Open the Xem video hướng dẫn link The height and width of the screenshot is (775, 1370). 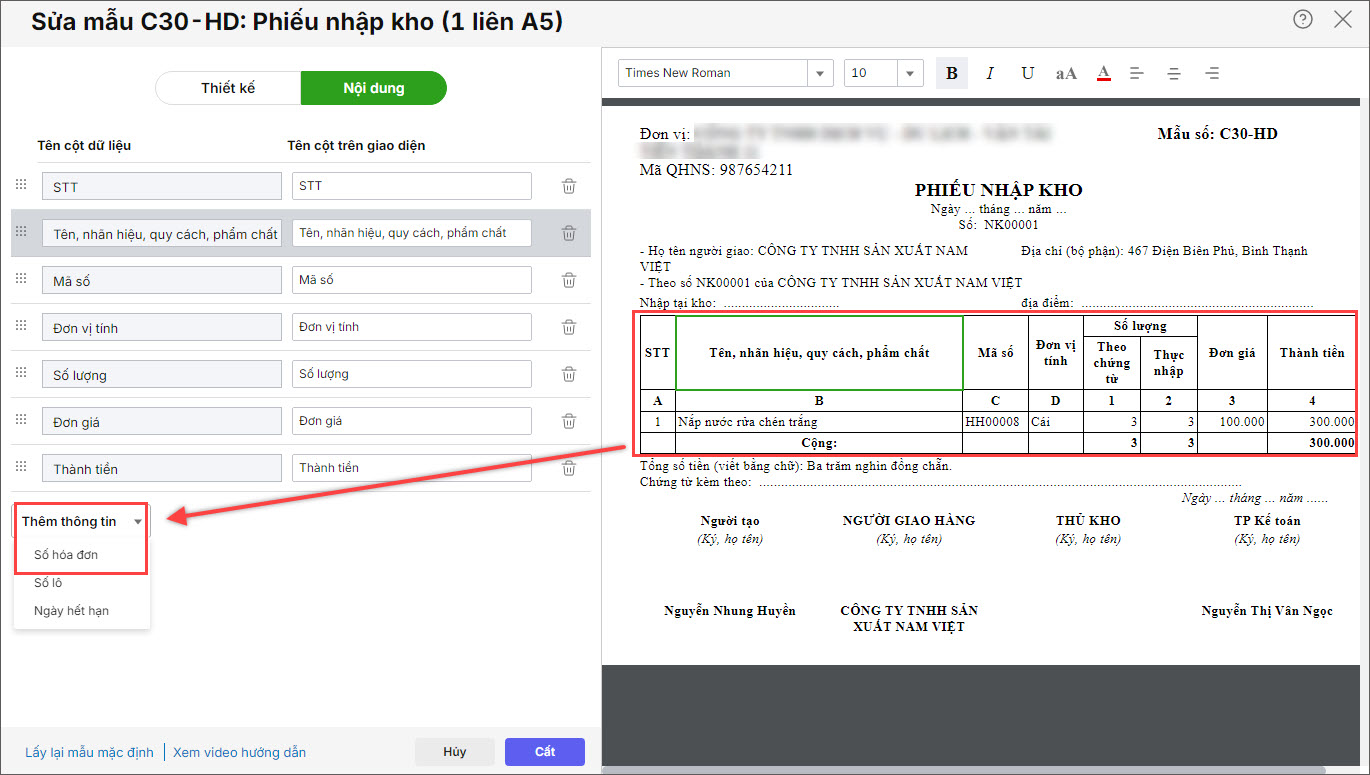239,752
